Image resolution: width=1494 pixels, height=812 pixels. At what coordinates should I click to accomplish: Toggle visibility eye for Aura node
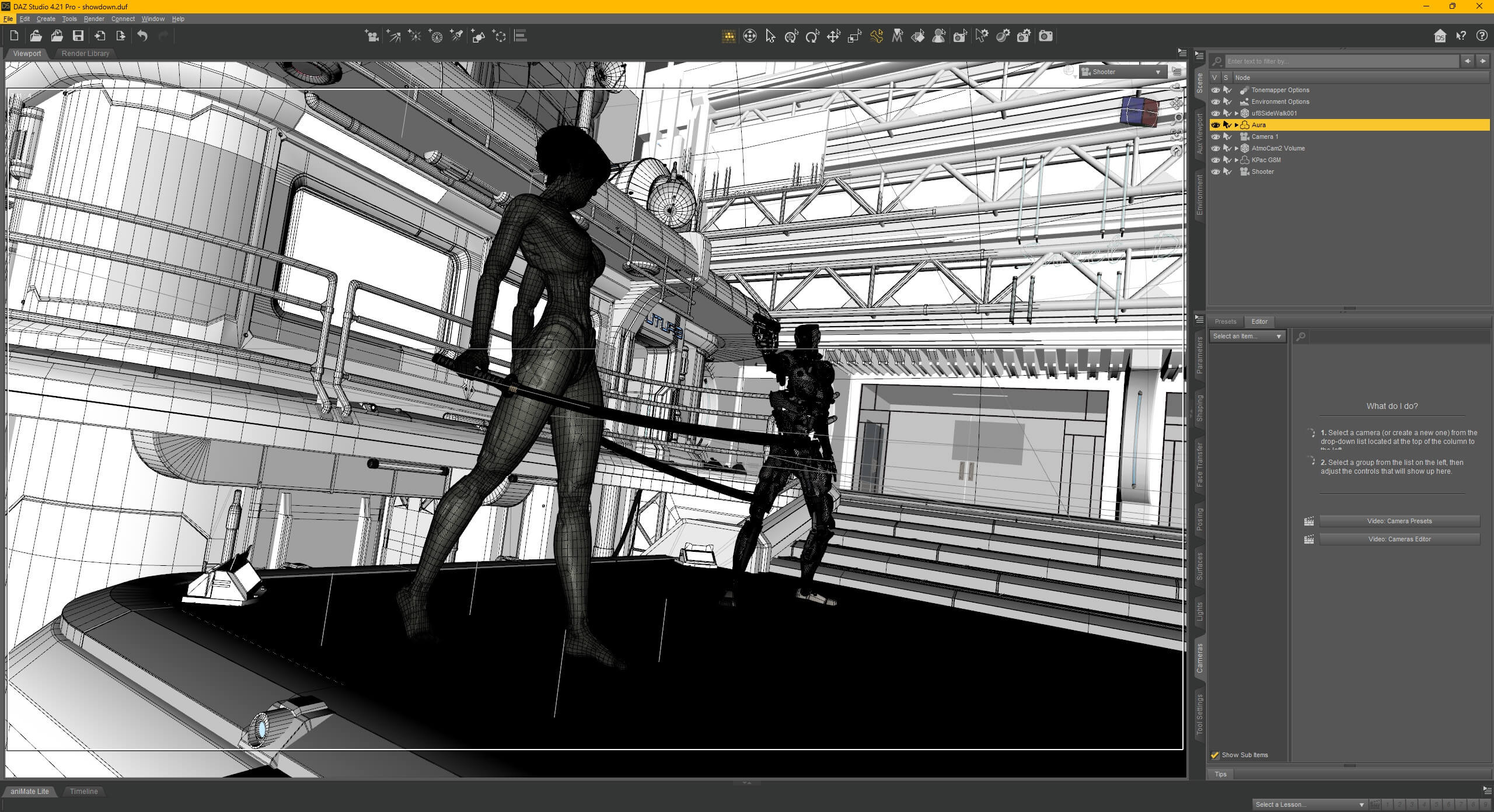click(x=1216, y=125)
